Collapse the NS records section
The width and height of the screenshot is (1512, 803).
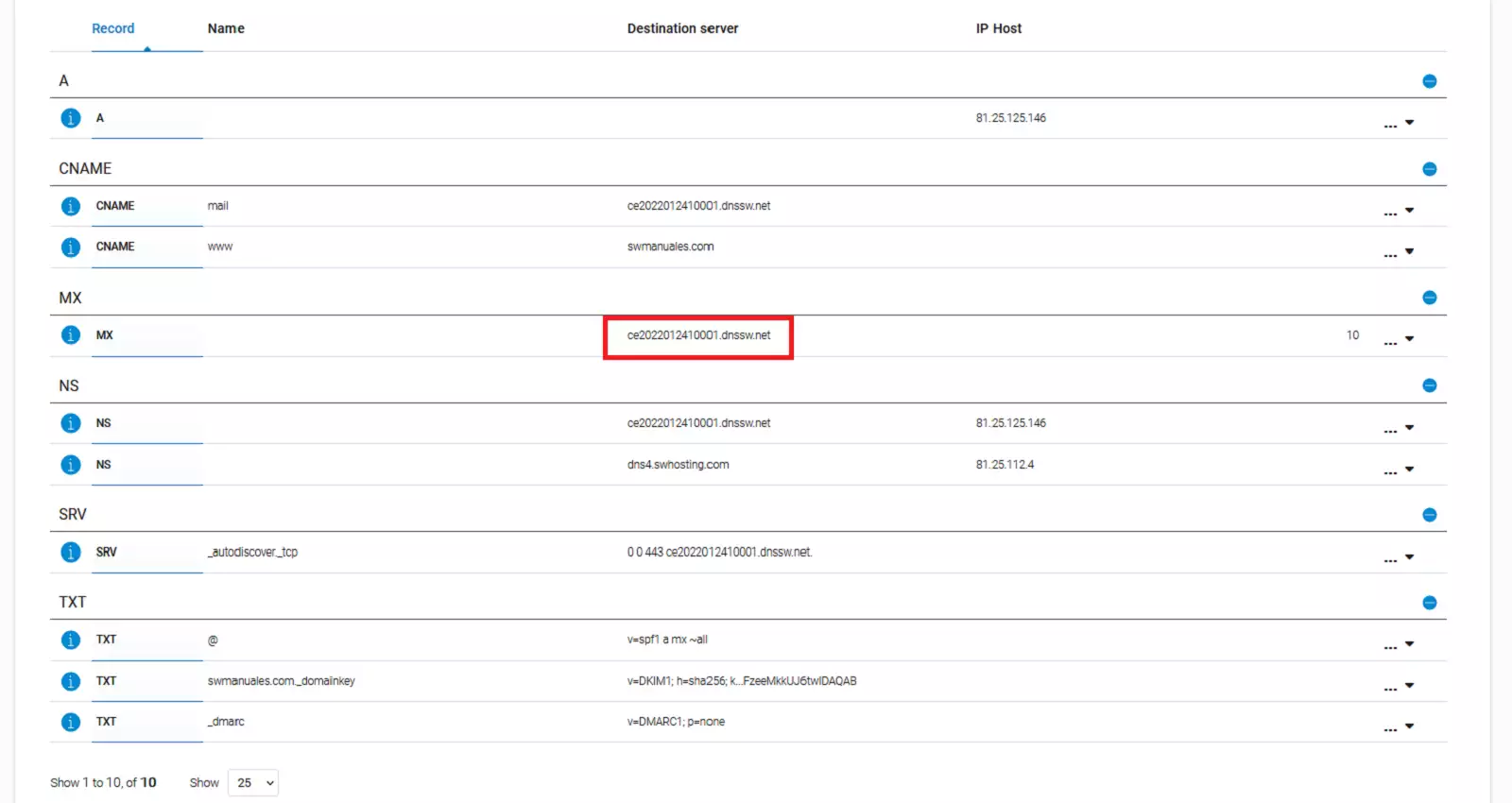pos(1429,385)
